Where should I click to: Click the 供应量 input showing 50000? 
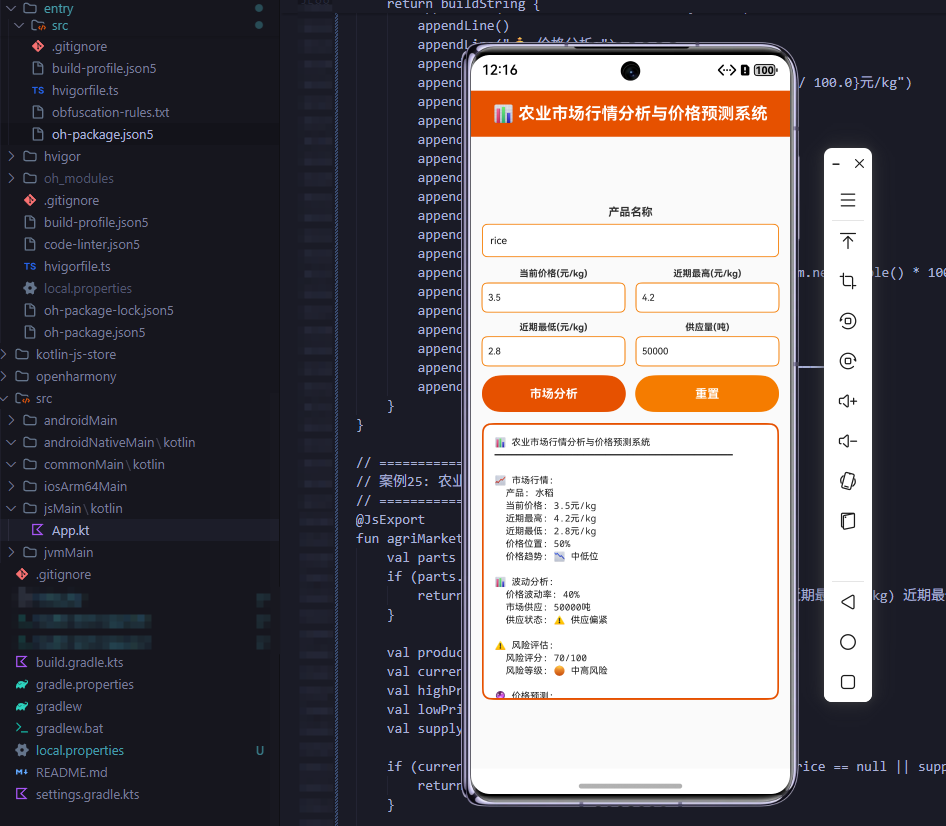tap(707, 351)
